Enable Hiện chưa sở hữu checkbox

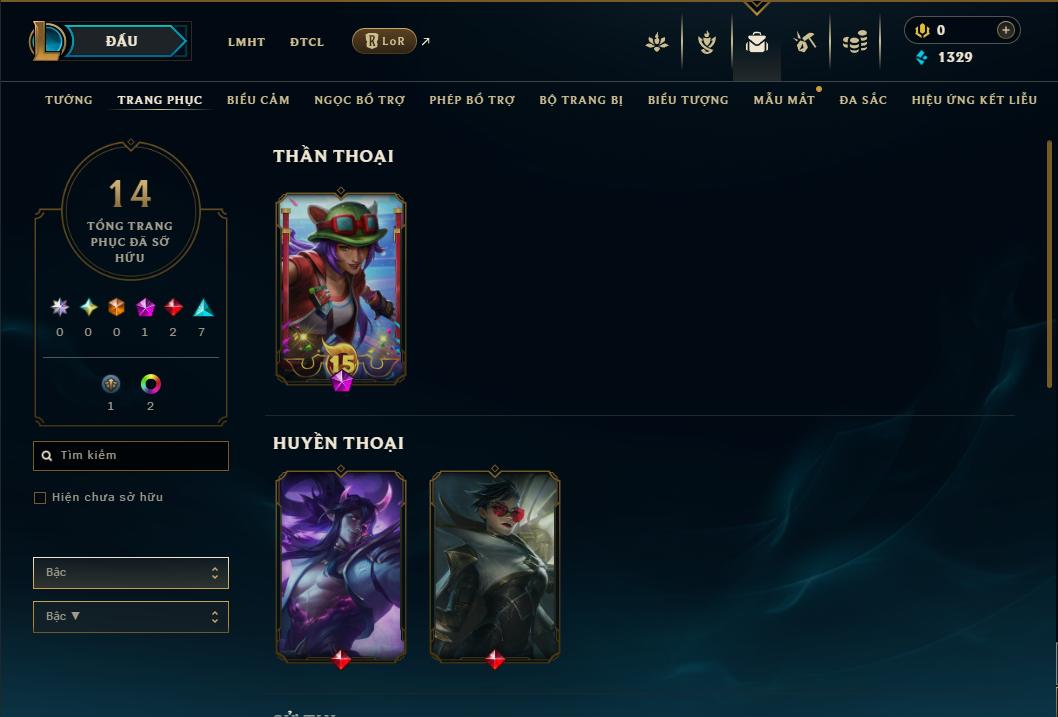pos(40,498)
